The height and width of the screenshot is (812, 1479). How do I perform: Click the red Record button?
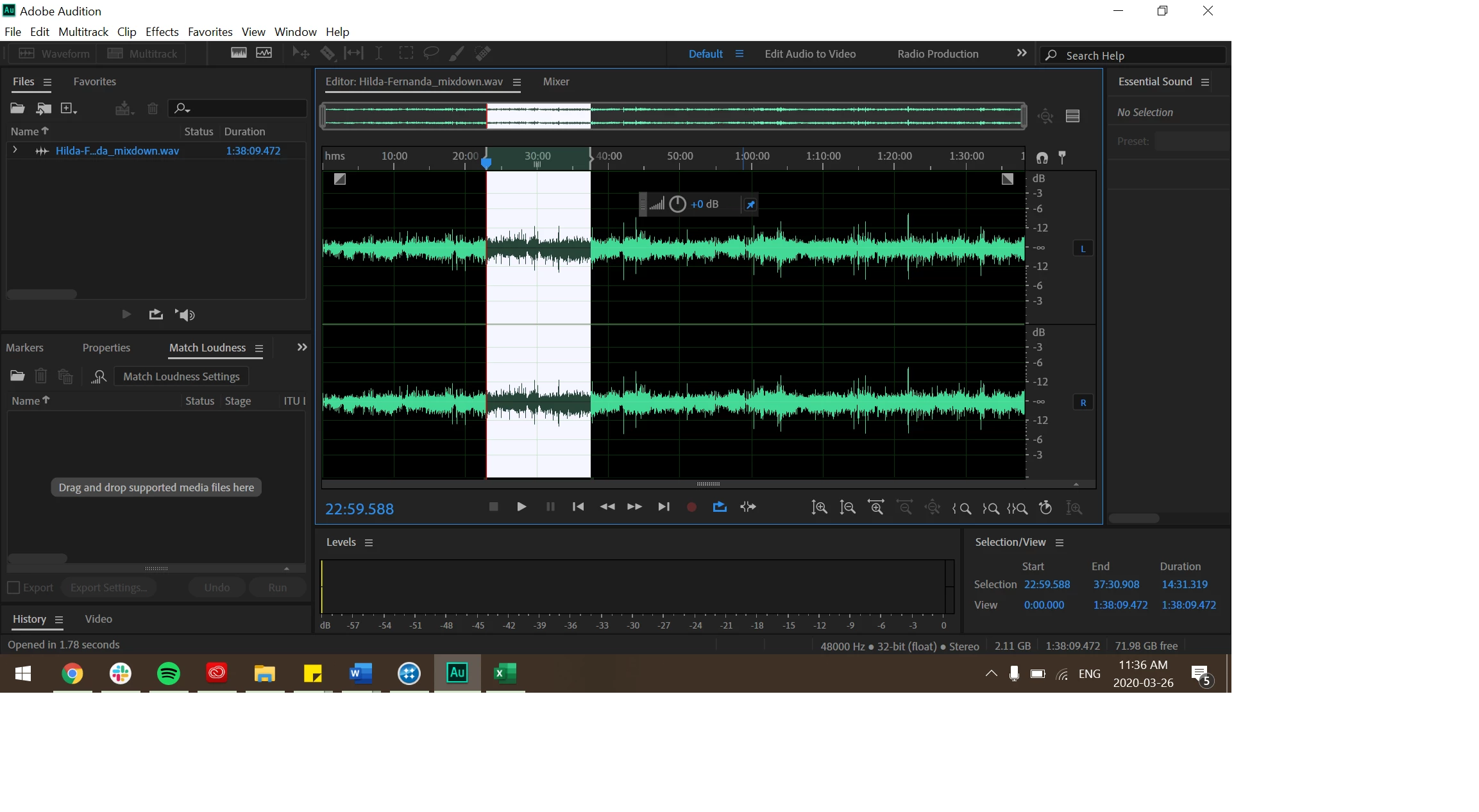[x=691, y=507]
